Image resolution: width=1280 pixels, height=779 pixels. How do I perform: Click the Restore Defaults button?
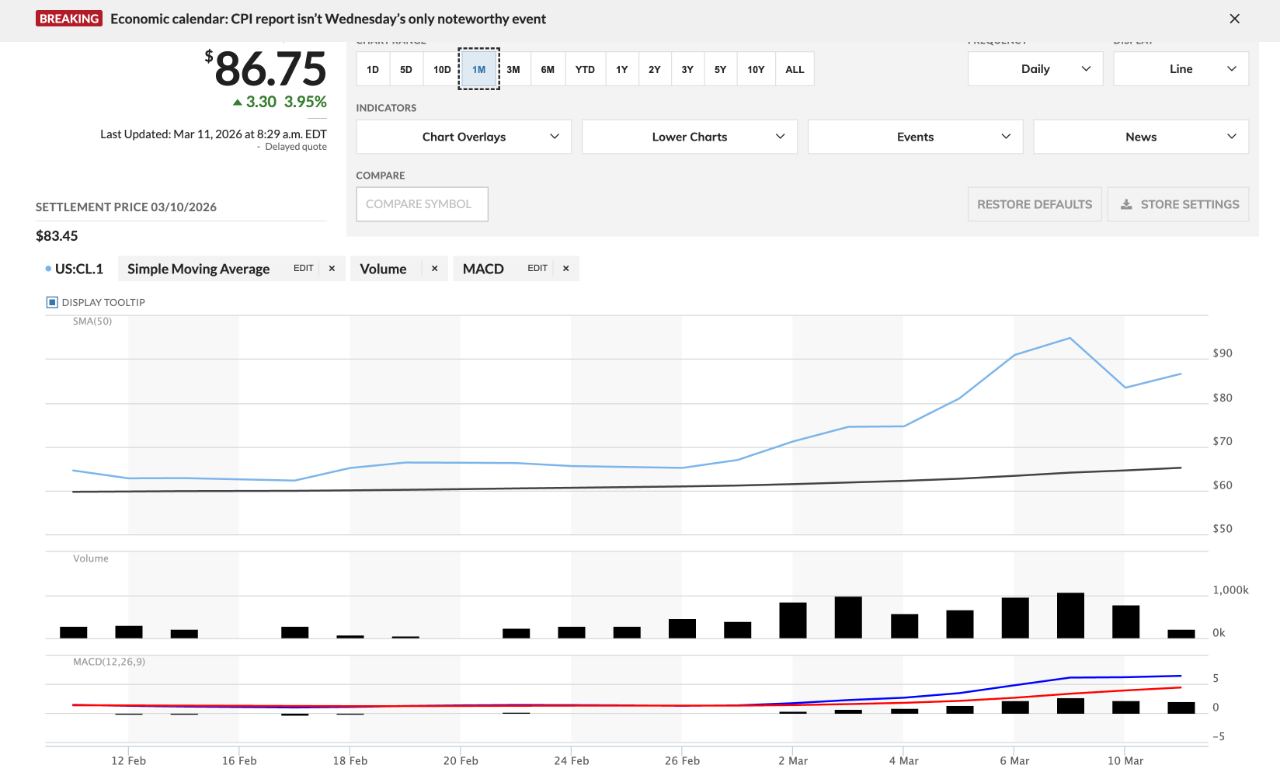coord(1034,204)
